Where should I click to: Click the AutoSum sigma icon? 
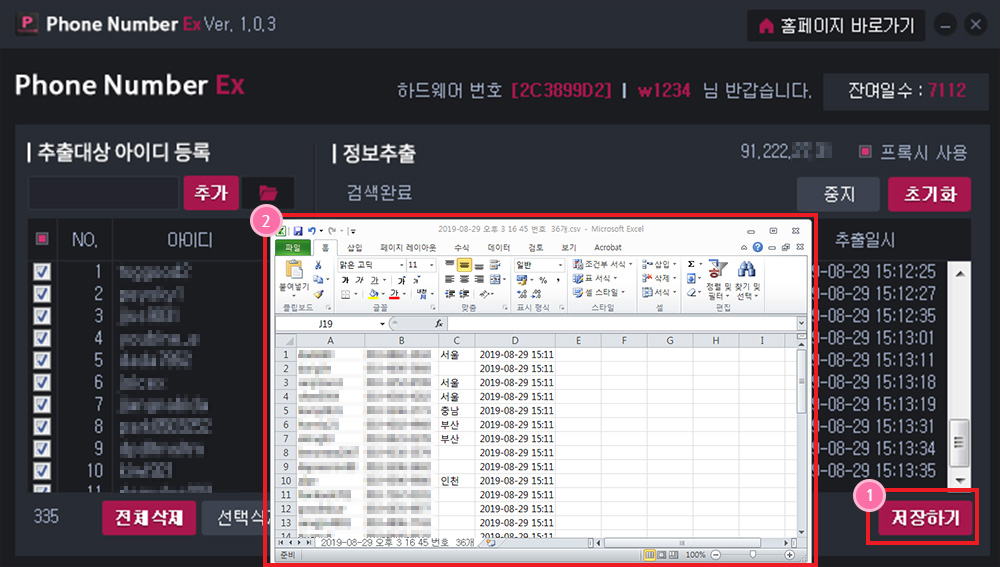691,264
